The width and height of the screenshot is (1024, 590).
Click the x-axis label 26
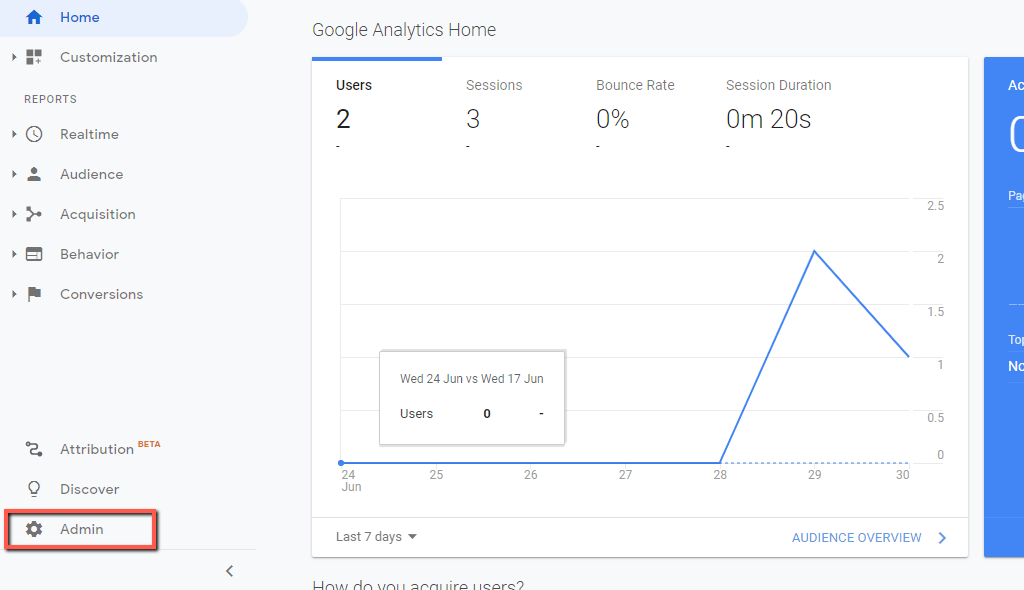click(x=530, y=474)
